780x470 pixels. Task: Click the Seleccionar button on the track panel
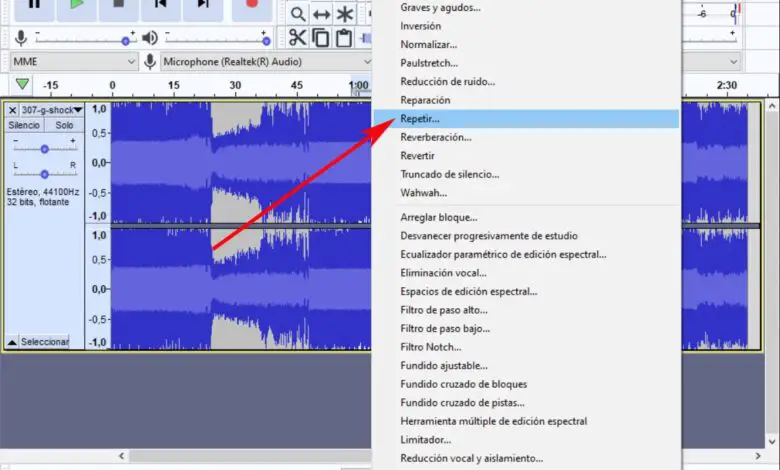[44, 342]
